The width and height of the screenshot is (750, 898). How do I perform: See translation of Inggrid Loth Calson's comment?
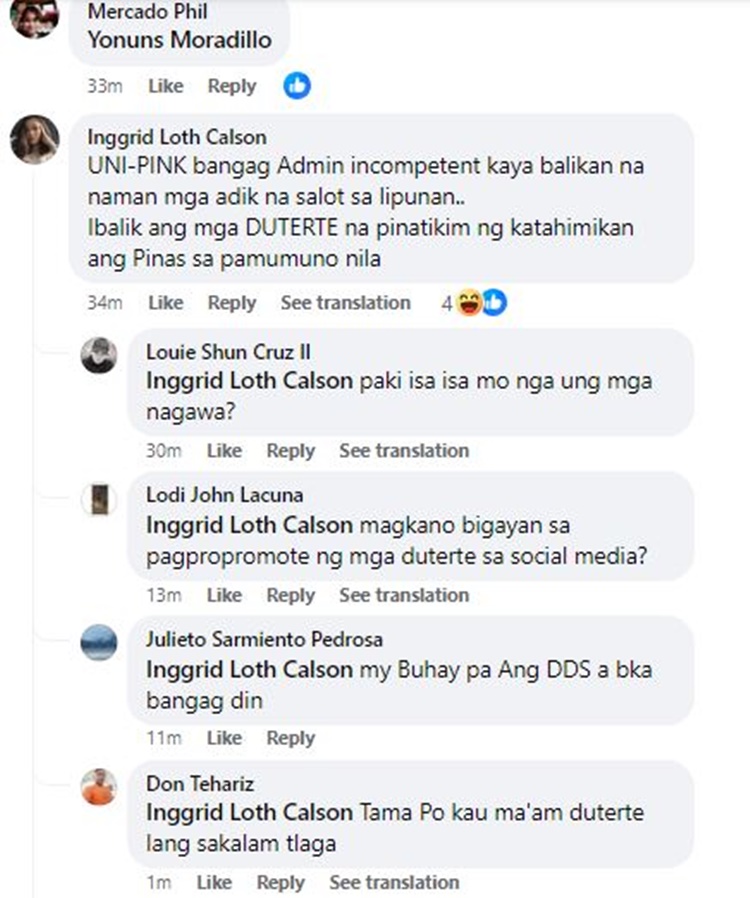[x=345, y=302]
